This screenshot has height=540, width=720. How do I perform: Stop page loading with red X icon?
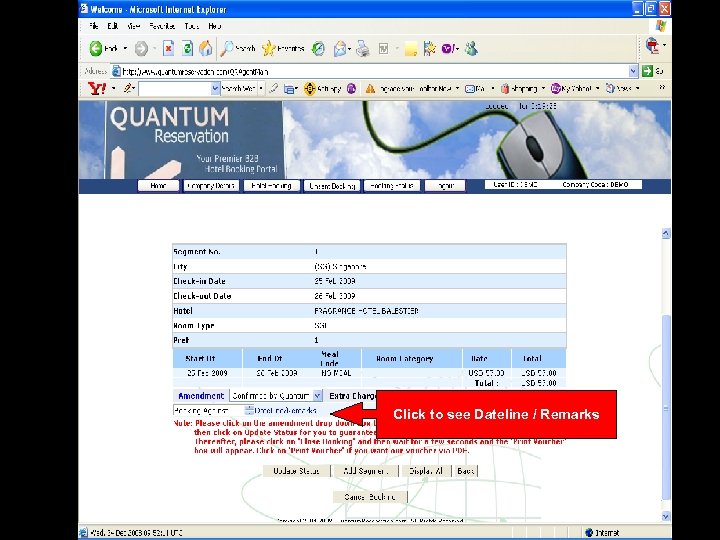coord(169,48)
